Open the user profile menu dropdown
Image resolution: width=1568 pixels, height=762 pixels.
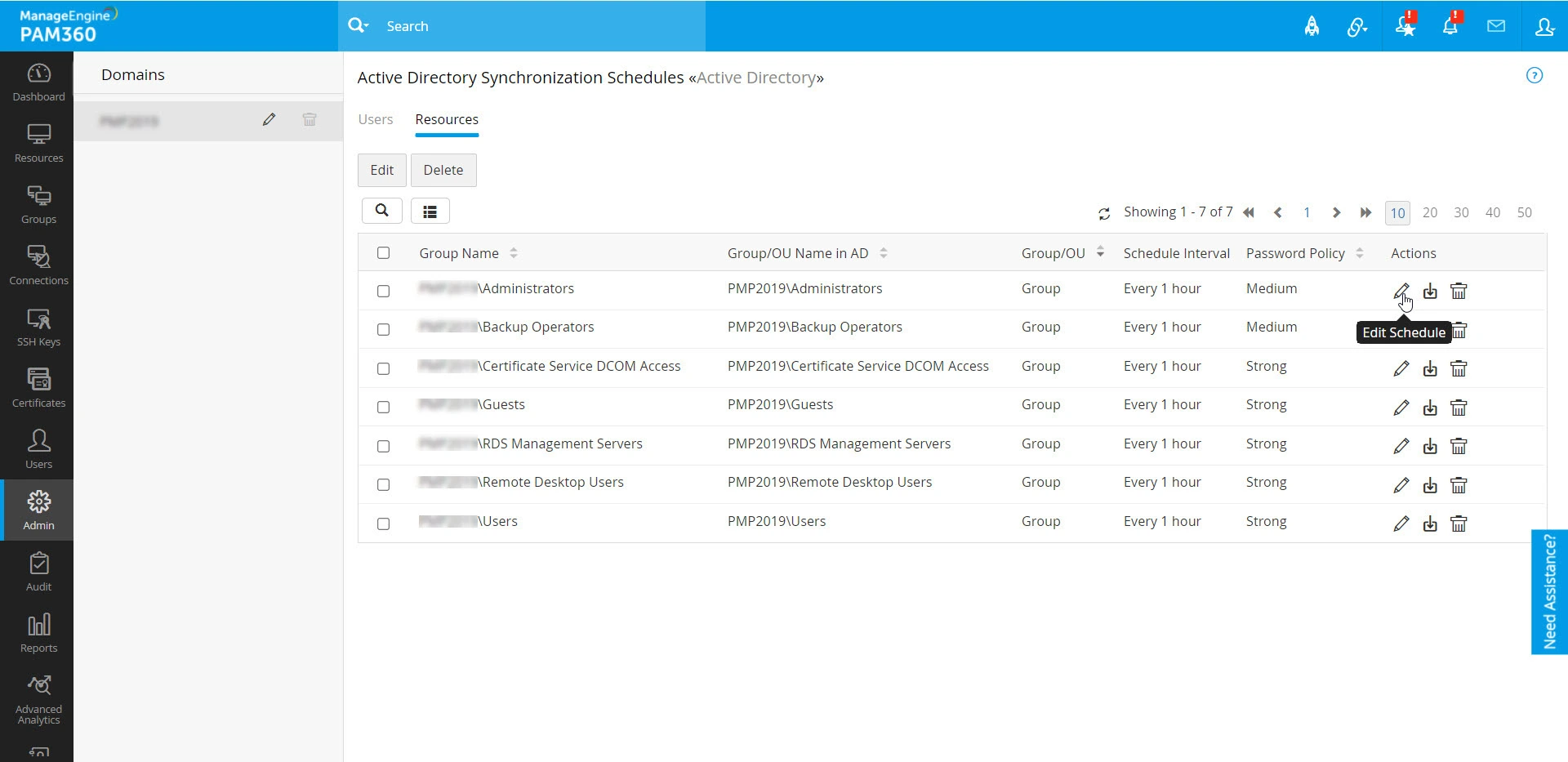click(1544, 25)
